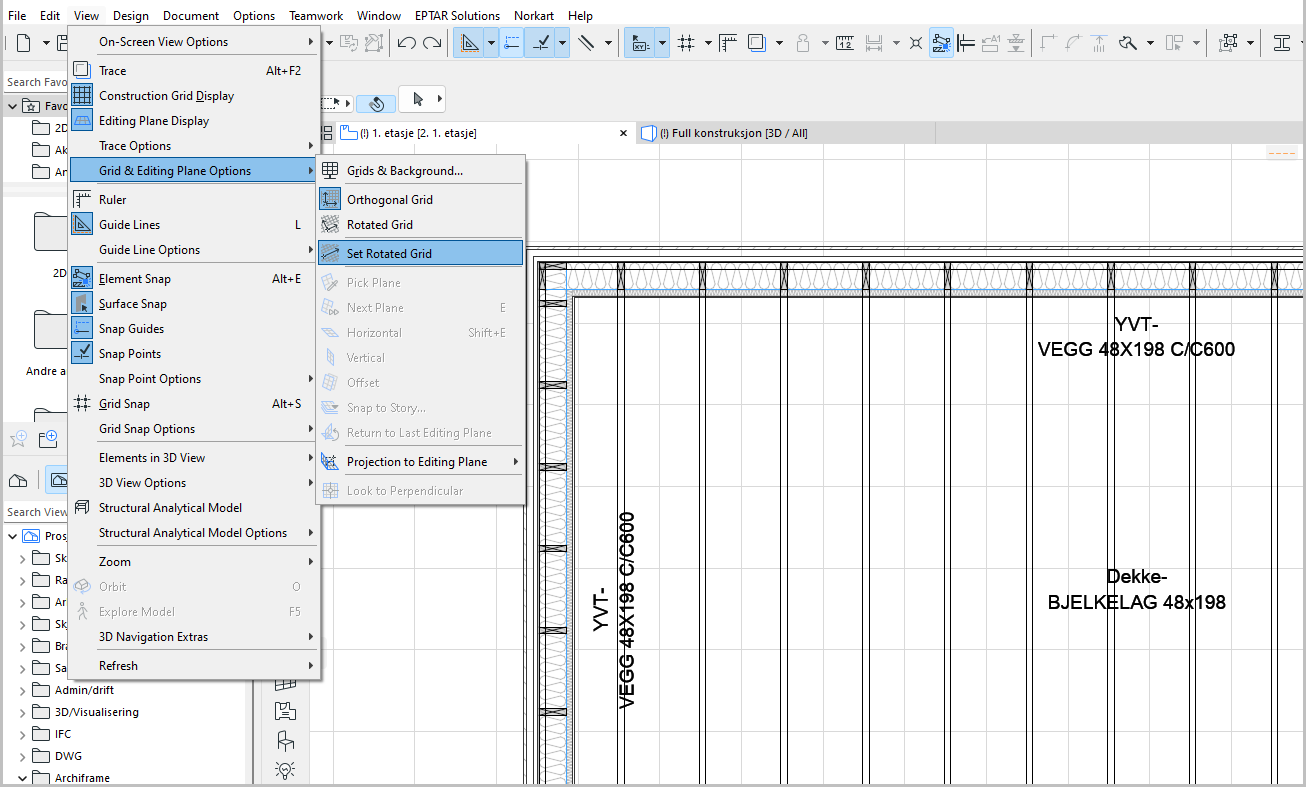
Task: Toggle Construction Grid Display option
Action: [166, 96]
